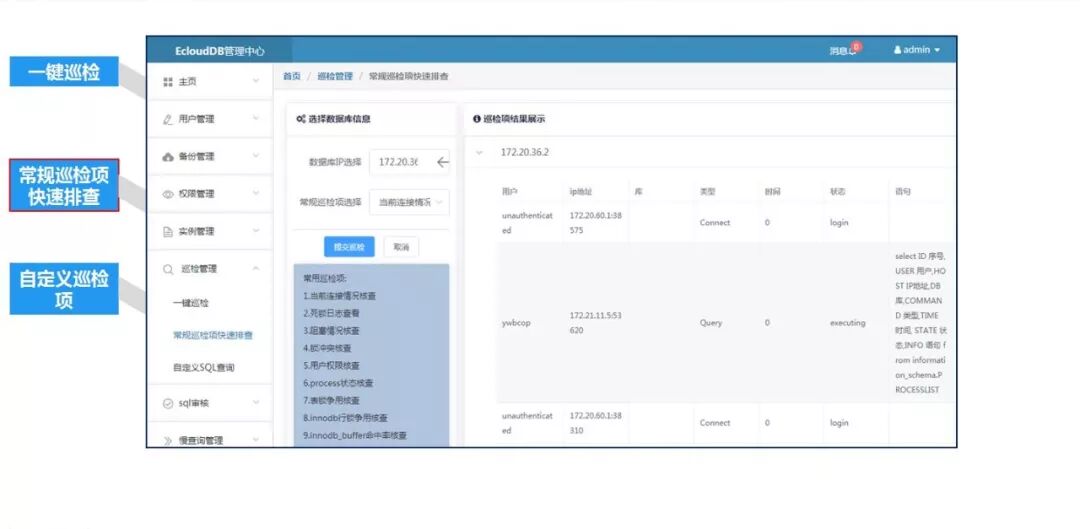1080x529 pixels.
Task: Click the ip地址 column header
Action: click(x=581, y=191)
